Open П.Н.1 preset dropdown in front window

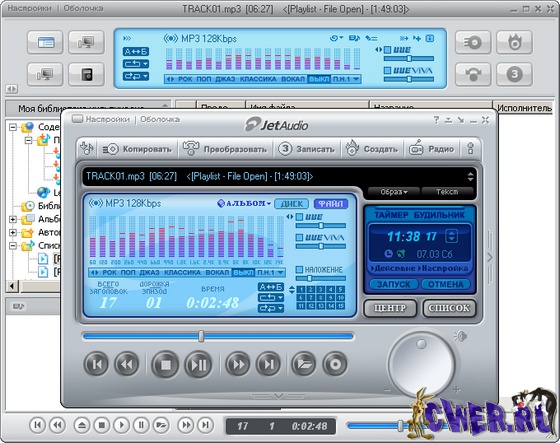pos(271,273)
